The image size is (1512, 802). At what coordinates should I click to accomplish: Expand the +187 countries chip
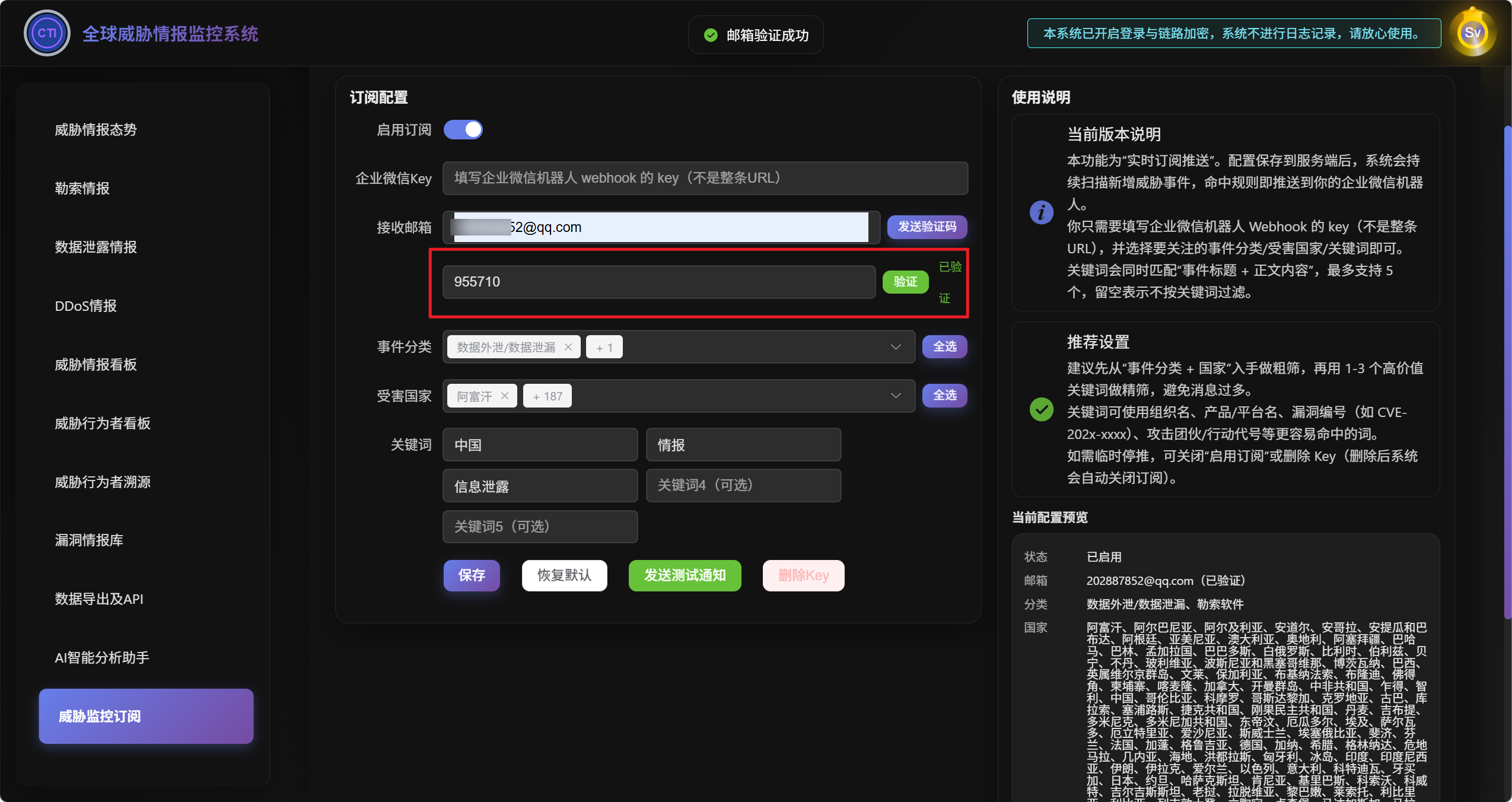pos(547,396)
